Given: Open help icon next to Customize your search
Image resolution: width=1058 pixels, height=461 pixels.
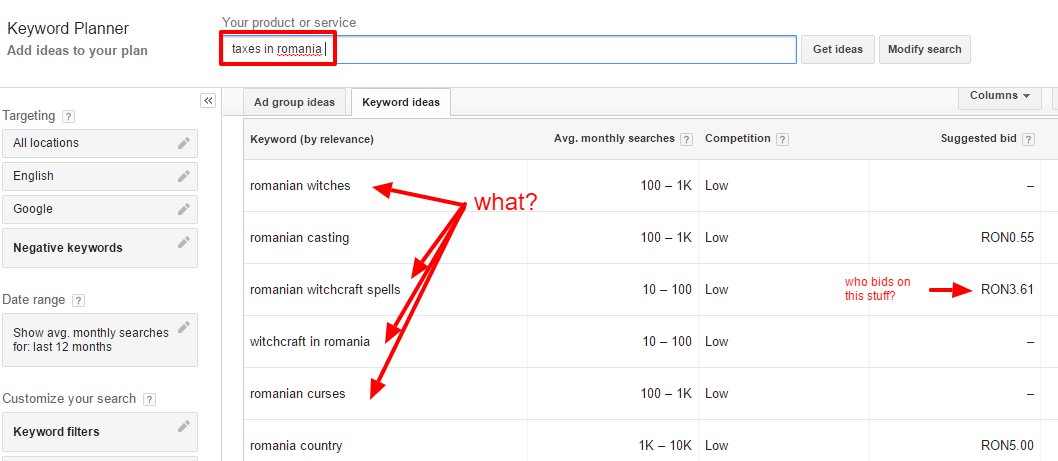Looking at the screenshot, I should pos(149,400).
